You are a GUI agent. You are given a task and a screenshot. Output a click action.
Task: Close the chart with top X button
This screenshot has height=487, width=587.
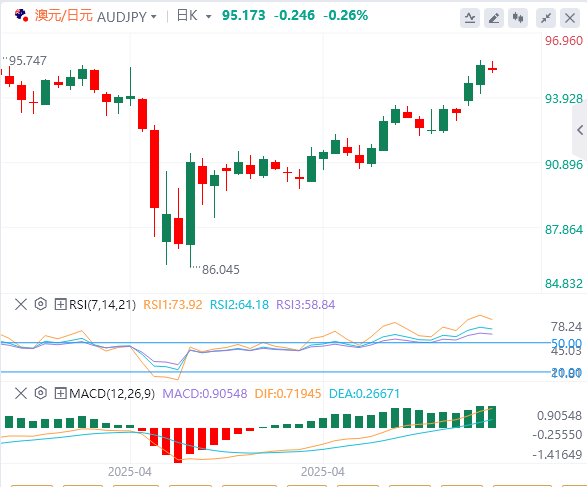tap(570, 18)
